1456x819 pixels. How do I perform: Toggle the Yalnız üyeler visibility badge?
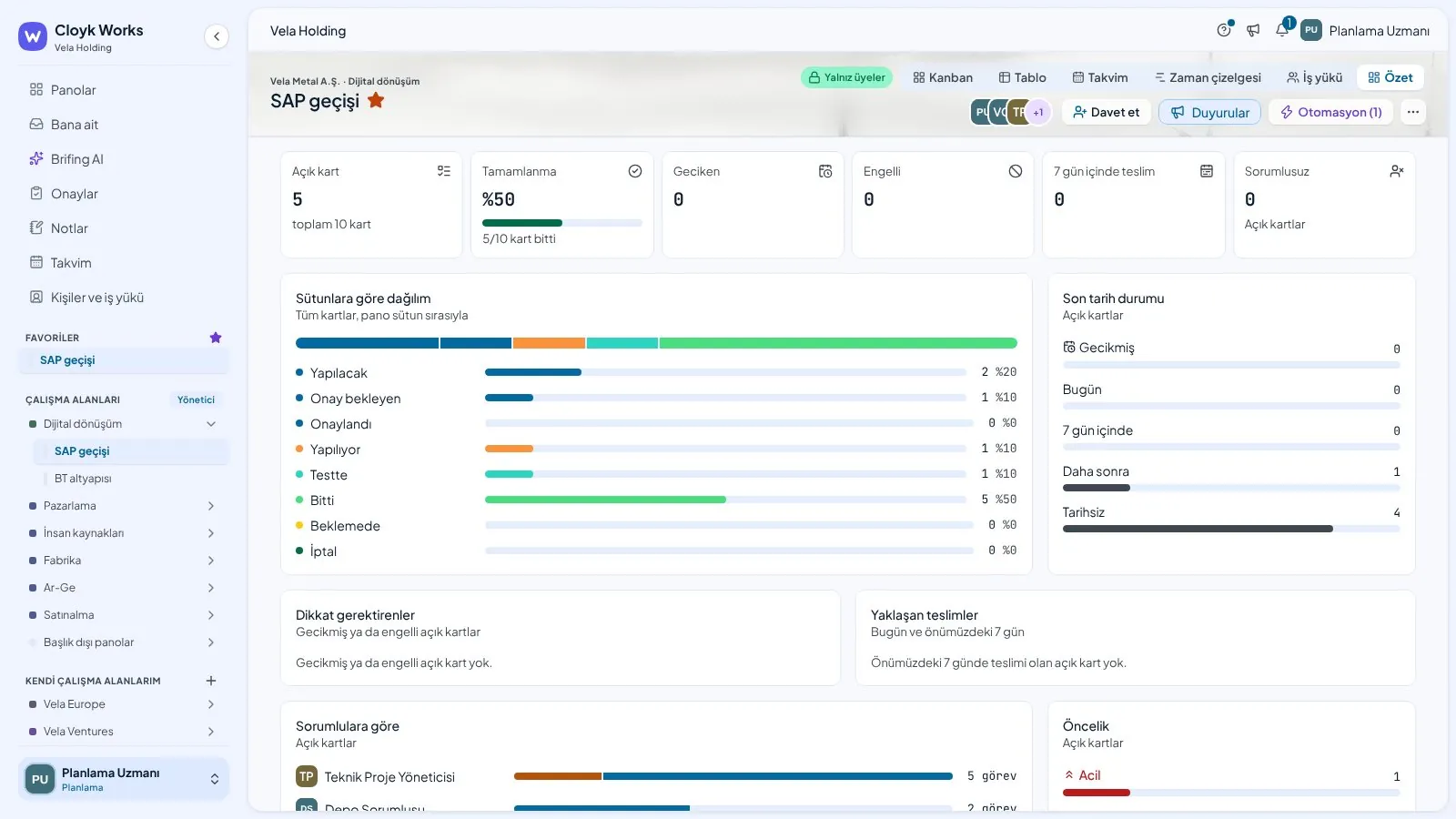846,77
